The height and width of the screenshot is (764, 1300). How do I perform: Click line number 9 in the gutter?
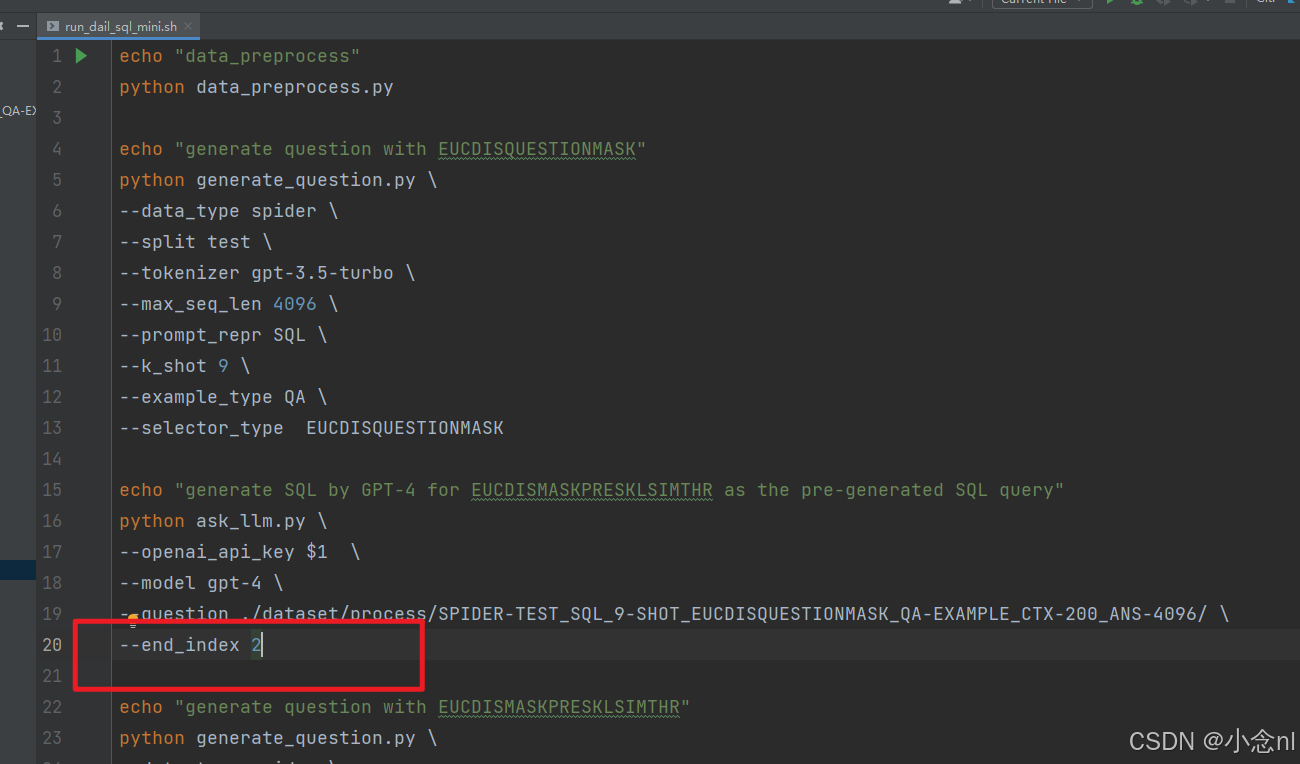pyautogui.click(x=57, y=304)
